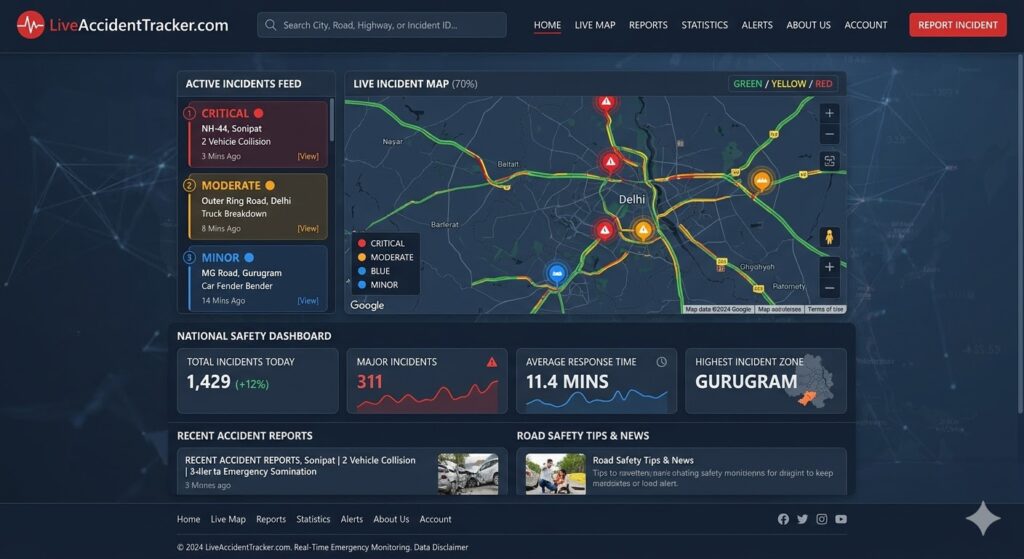Image resolution: width=1024 pixels, height=559 pixels.
Task: View the Outer Ring Road truck breakdown
Action: [x=308, y=229]
